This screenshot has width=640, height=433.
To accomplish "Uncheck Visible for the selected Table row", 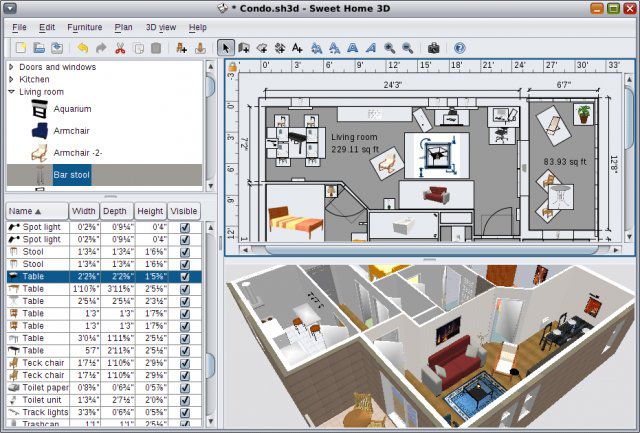I will (x=184, y=276).
